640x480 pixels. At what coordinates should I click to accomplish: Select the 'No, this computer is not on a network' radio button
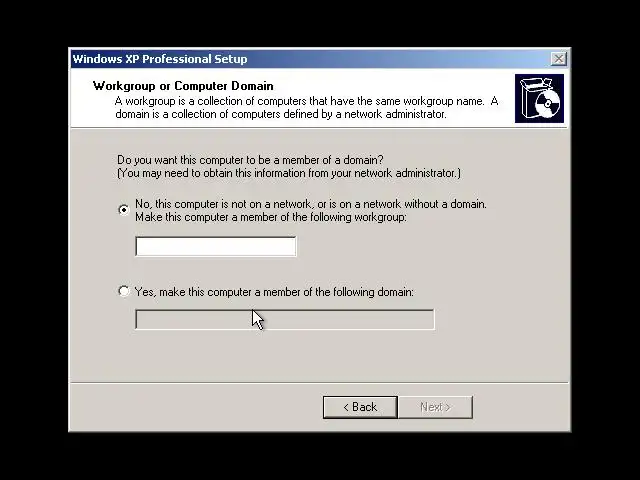(123, 210)
